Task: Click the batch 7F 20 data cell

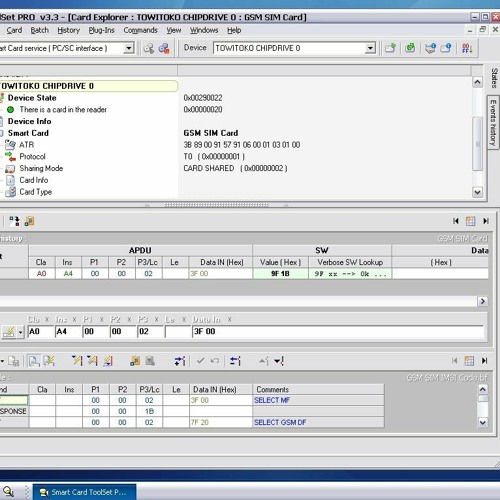Action: (221, 422)
